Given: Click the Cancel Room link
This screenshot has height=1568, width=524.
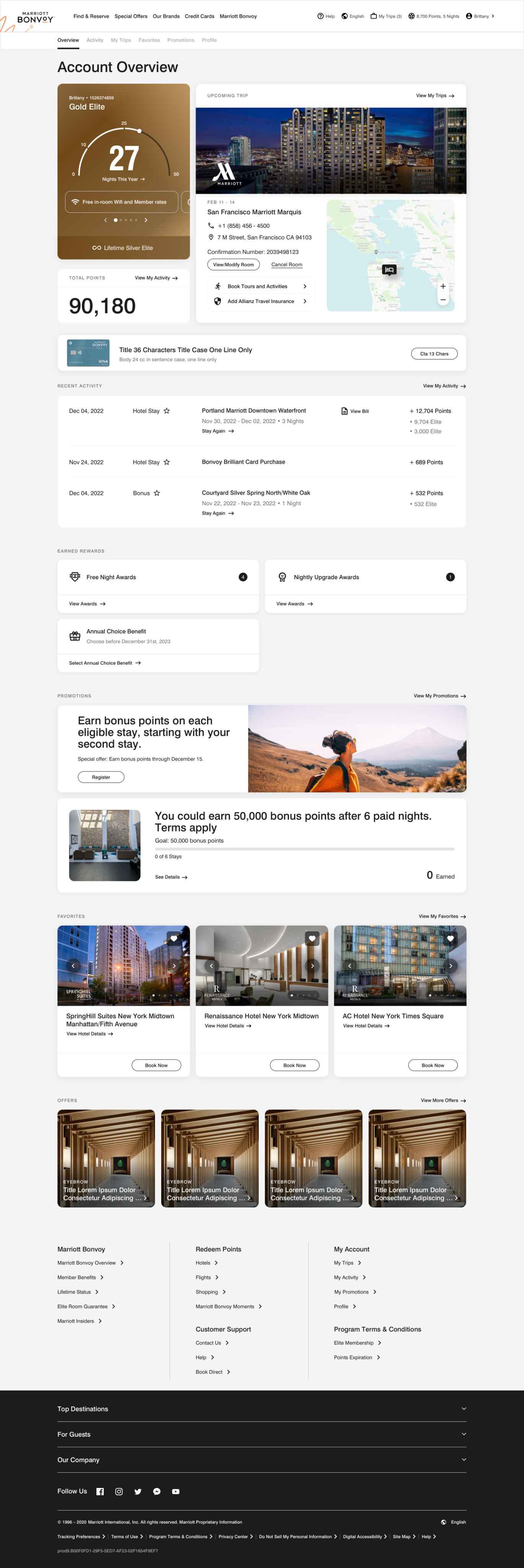Looking at the screenshot, I should click(287, 265).
